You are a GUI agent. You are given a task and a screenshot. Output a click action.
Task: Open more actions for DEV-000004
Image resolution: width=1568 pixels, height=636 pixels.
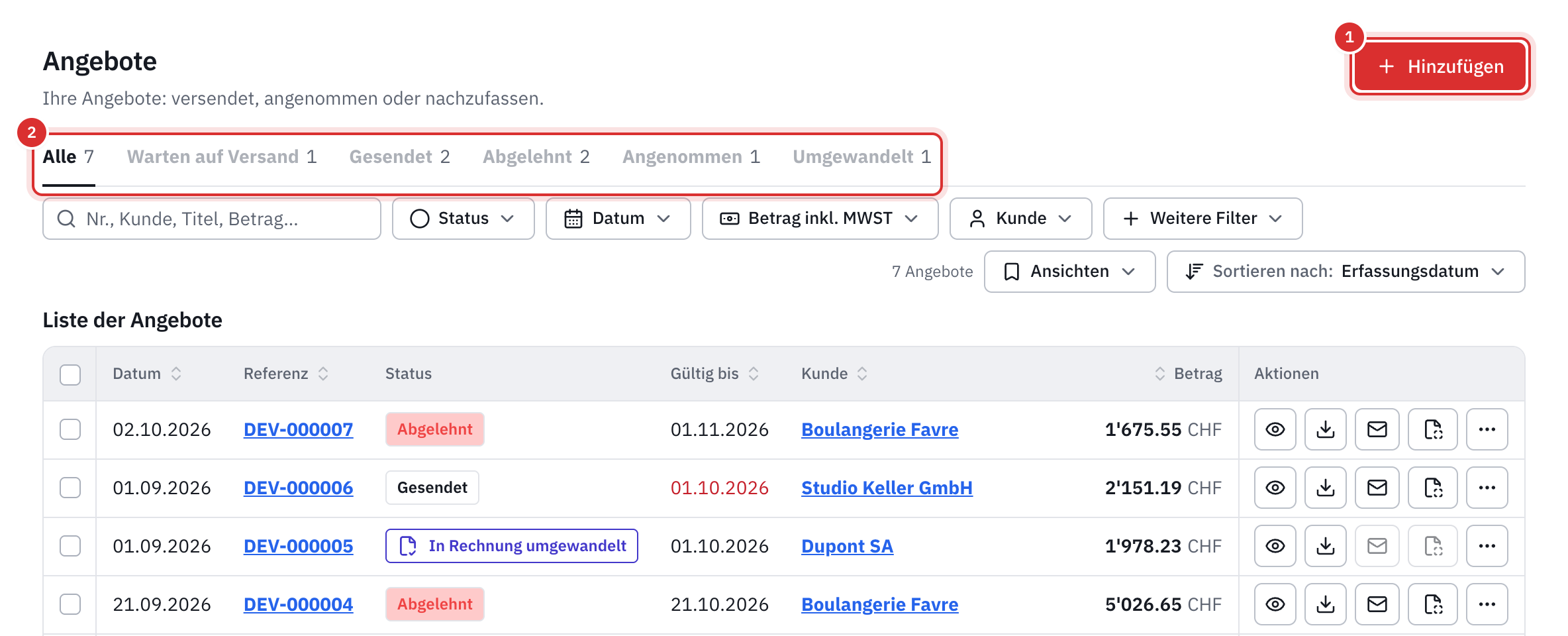(x=1487, y=604)
